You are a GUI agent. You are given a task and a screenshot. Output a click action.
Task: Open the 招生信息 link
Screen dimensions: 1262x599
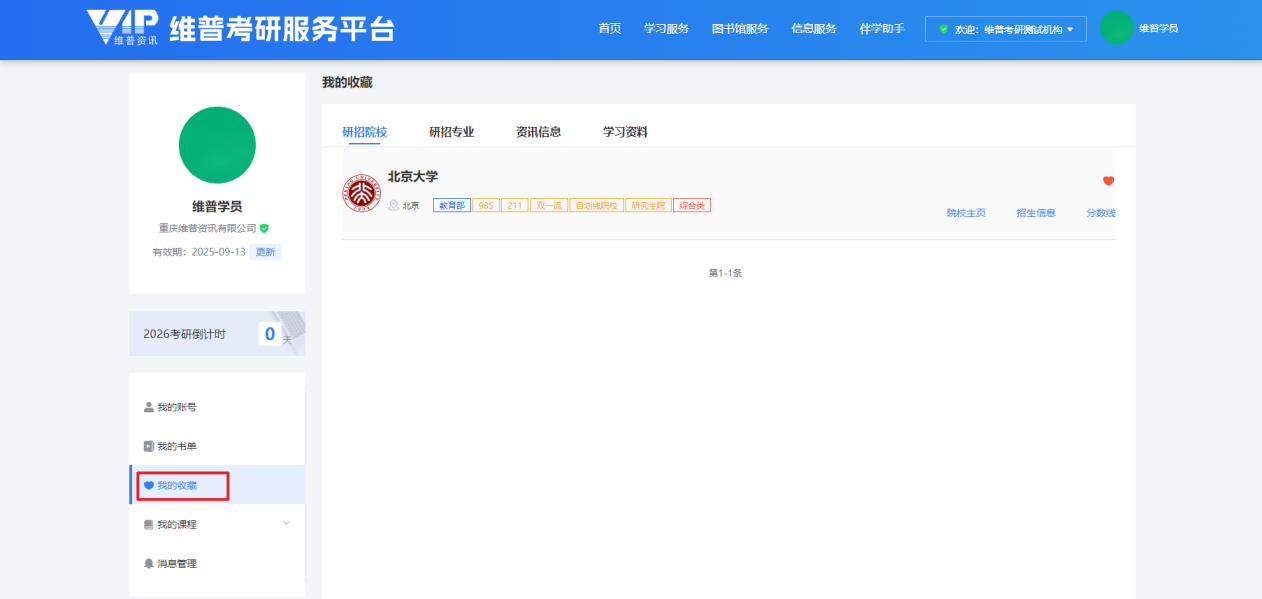(1035, 213)
